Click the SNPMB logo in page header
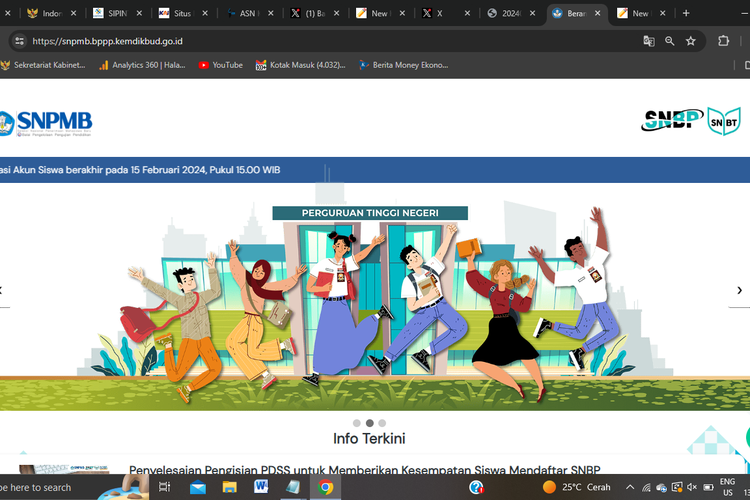The width and height of the screenshot is (750, 500). pyautogui.click(x=46, y=122)
